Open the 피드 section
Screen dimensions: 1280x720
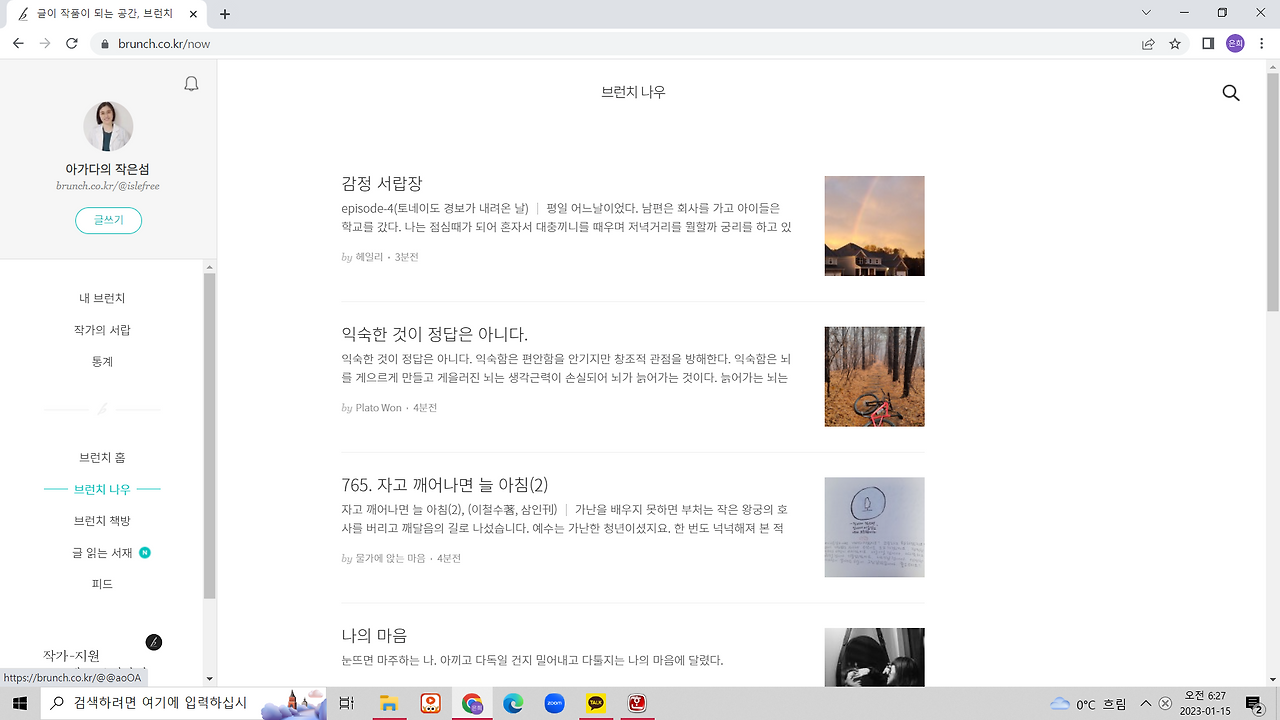101,583
